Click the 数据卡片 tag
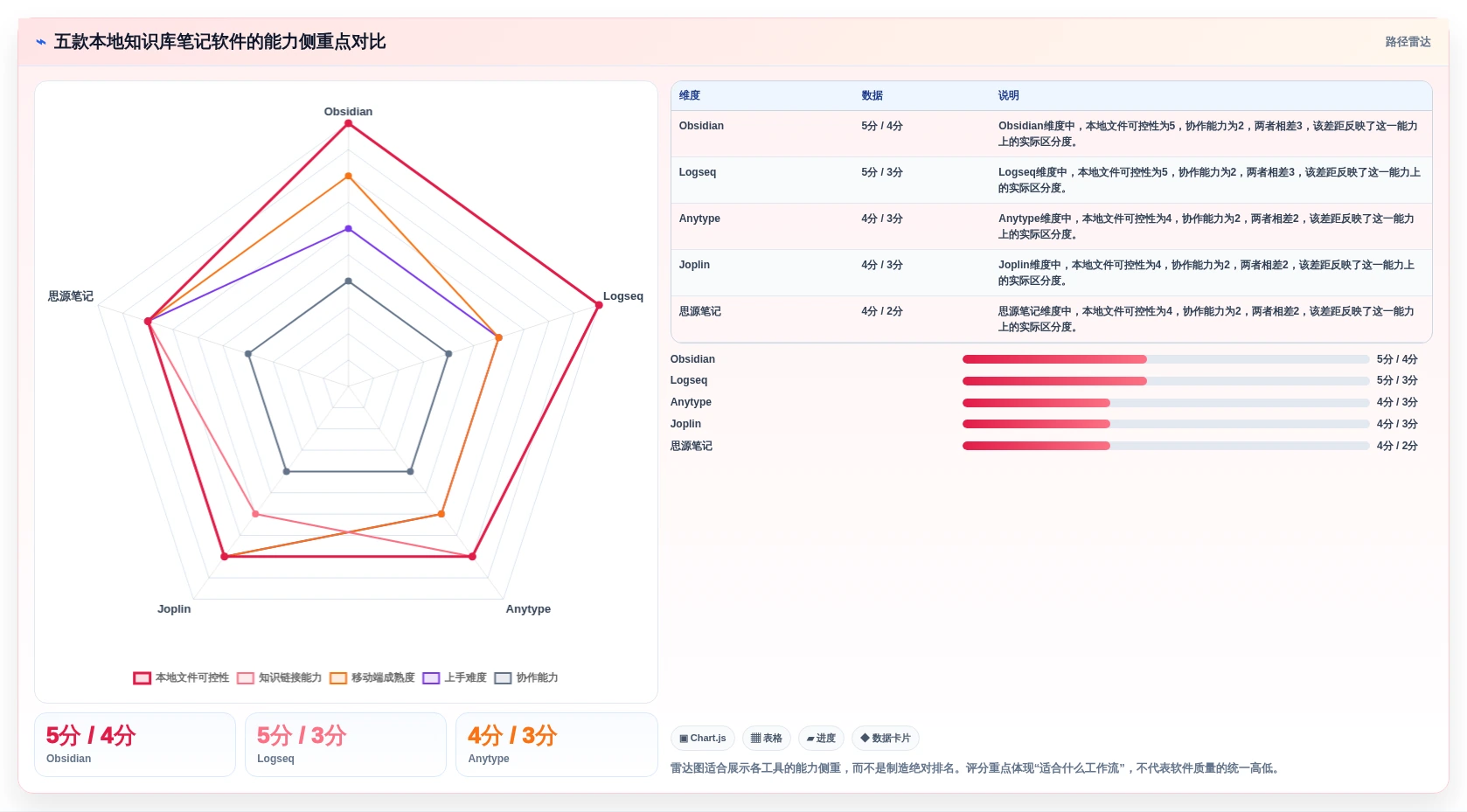The width and height of the screenshot is (1467, 812). click(x=886, y=739)
